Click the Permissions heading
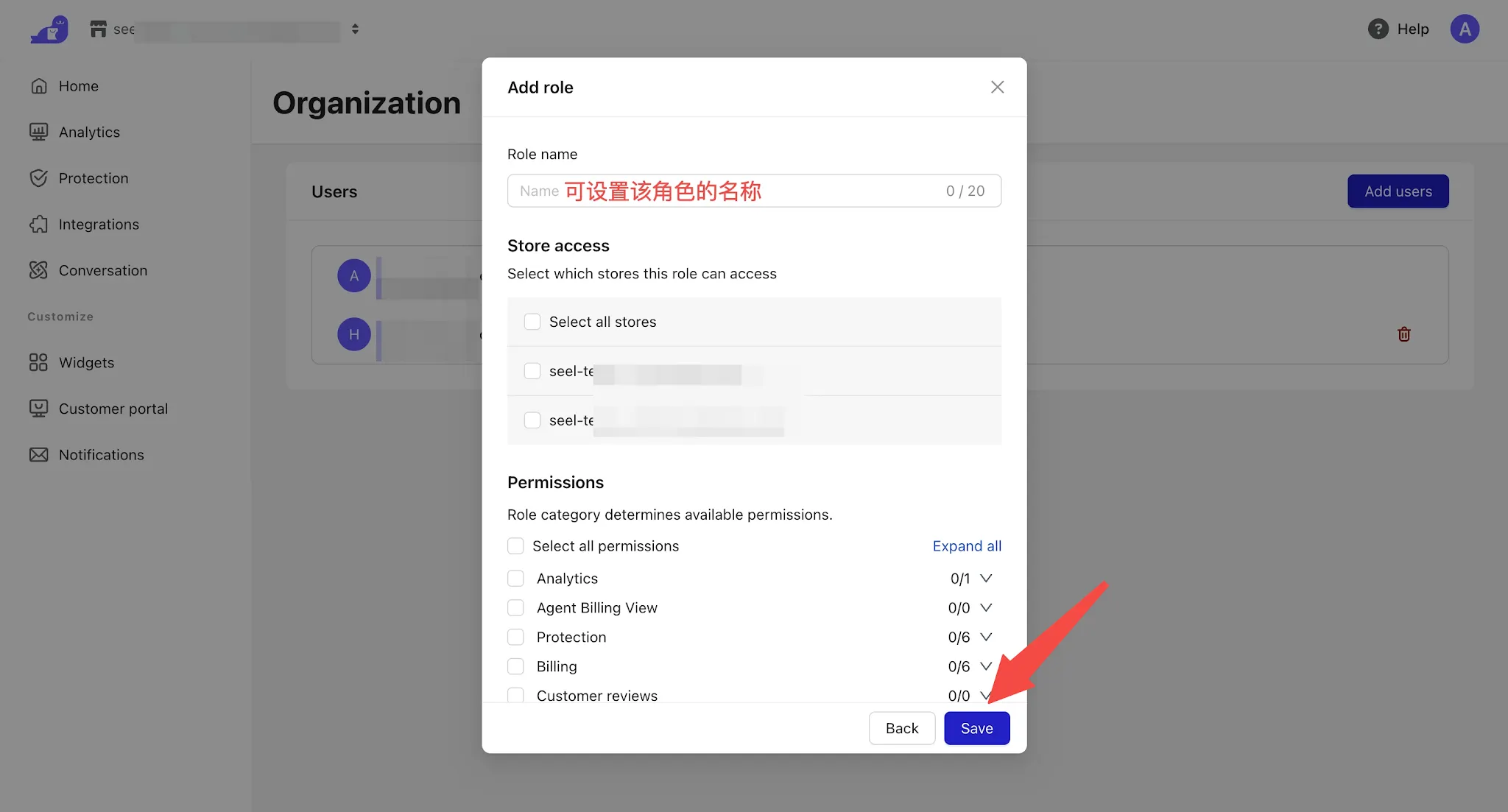This screenshot has height=812, width=1508. [x=555, y=482]
